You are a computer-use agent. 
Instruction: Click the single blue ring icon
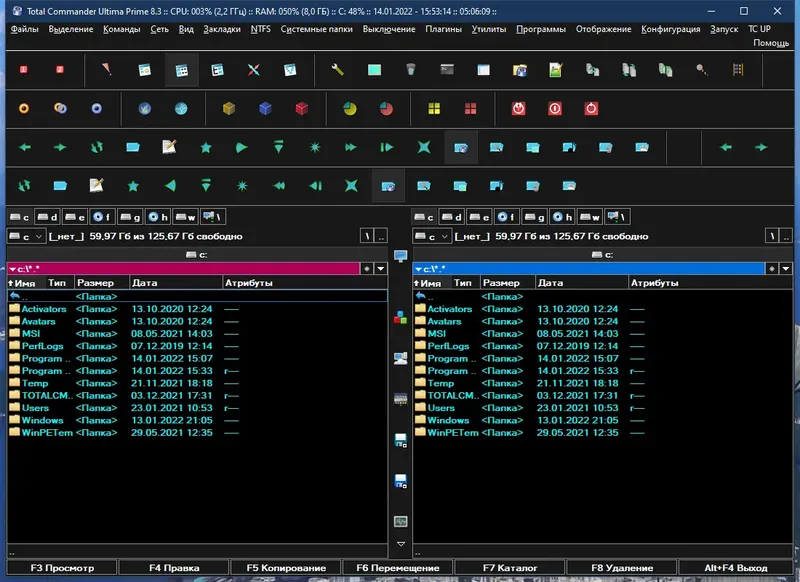(x=96, y=108)
